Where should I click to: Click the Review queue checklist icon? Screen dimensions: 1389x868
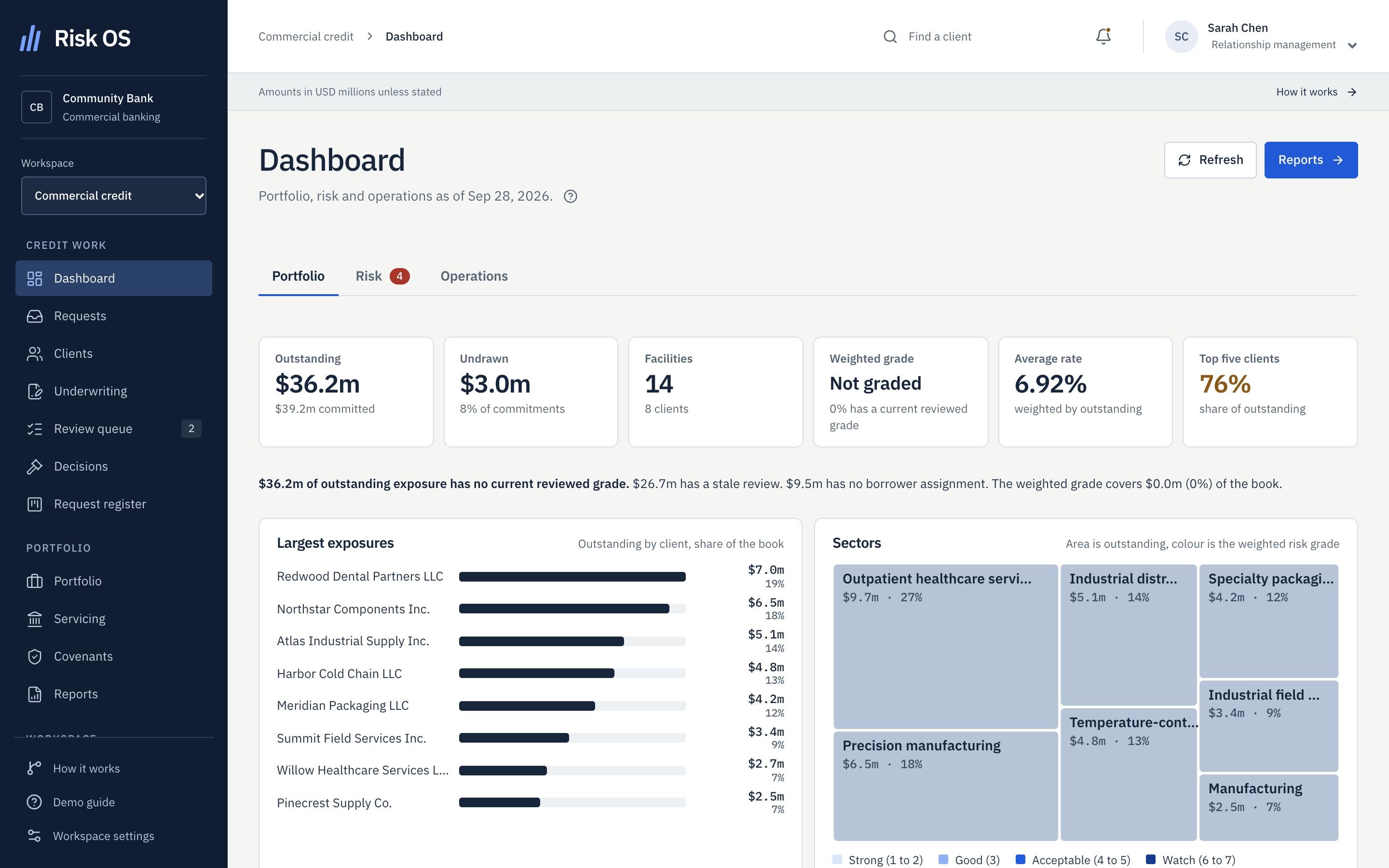pos(35,429)
